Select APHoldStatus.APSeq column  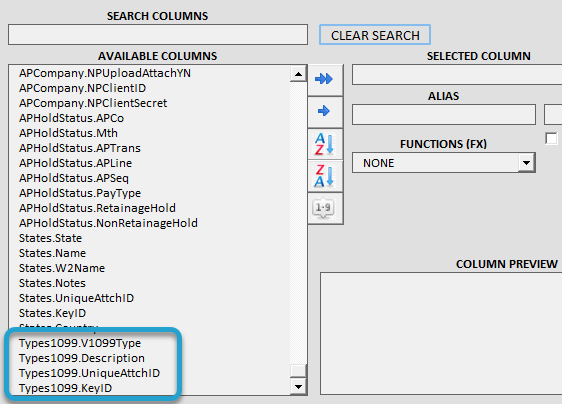click(x=74, y=179)
